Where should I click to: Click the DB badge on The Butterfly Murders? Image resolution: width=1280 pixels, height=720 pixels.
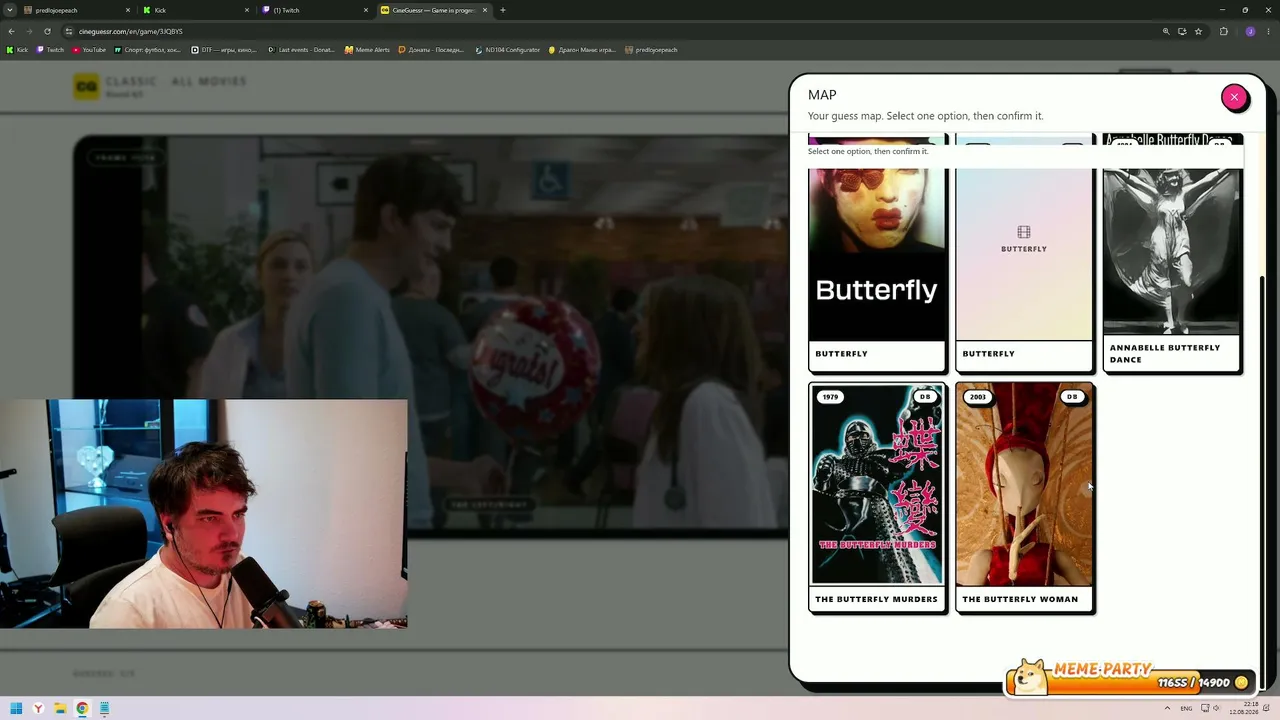pyautogui.click(x=925, y=397)
